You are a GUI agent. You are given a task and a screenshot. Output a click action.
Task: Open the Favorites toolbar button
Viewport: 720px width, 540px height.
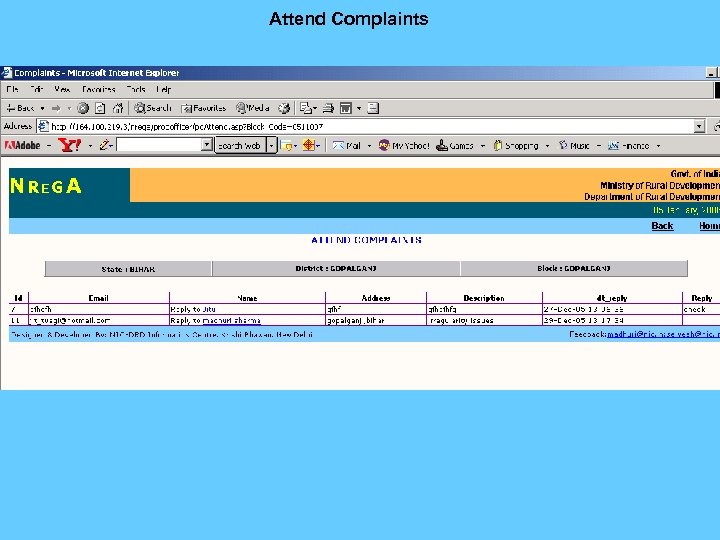pyautogui.click(x=203, y=108)
